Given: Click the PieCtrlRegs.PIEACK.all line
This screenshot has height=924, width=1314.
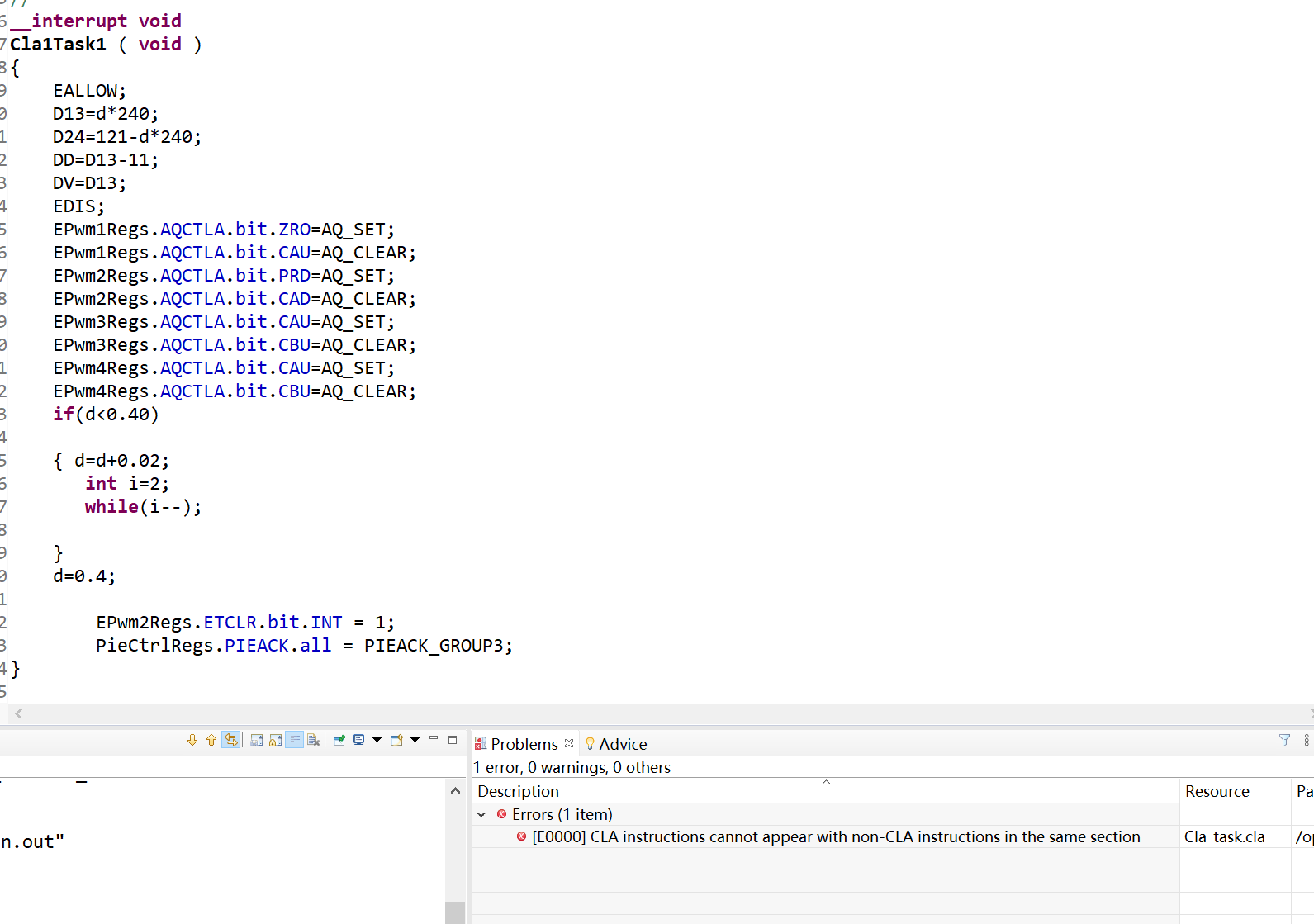Looking at the screenshot, I should tap(304, 646).
